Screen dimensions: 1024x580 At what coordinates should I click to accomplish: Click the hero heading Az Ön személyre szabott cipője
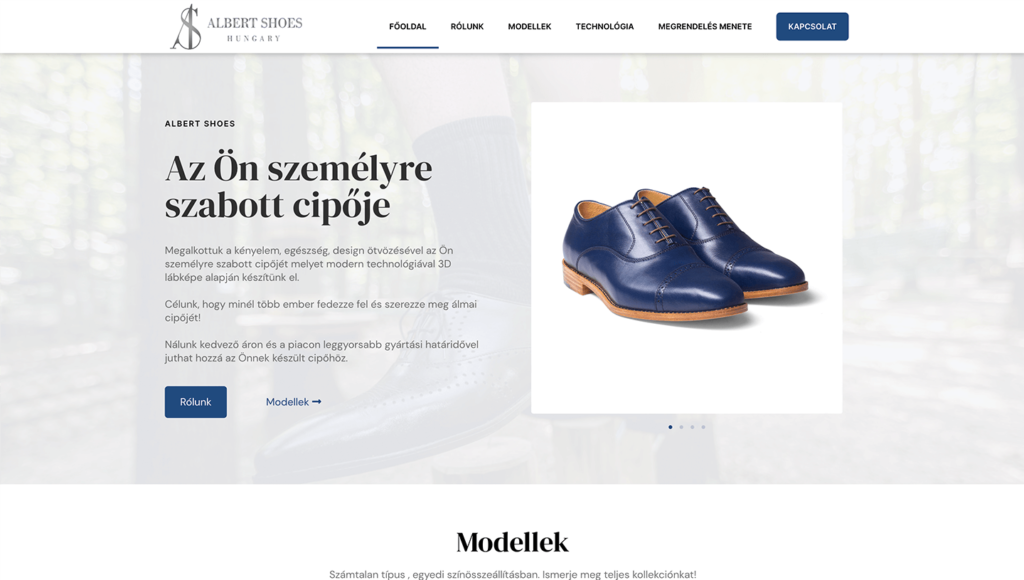pyautogui.click(x=298, y=186)
